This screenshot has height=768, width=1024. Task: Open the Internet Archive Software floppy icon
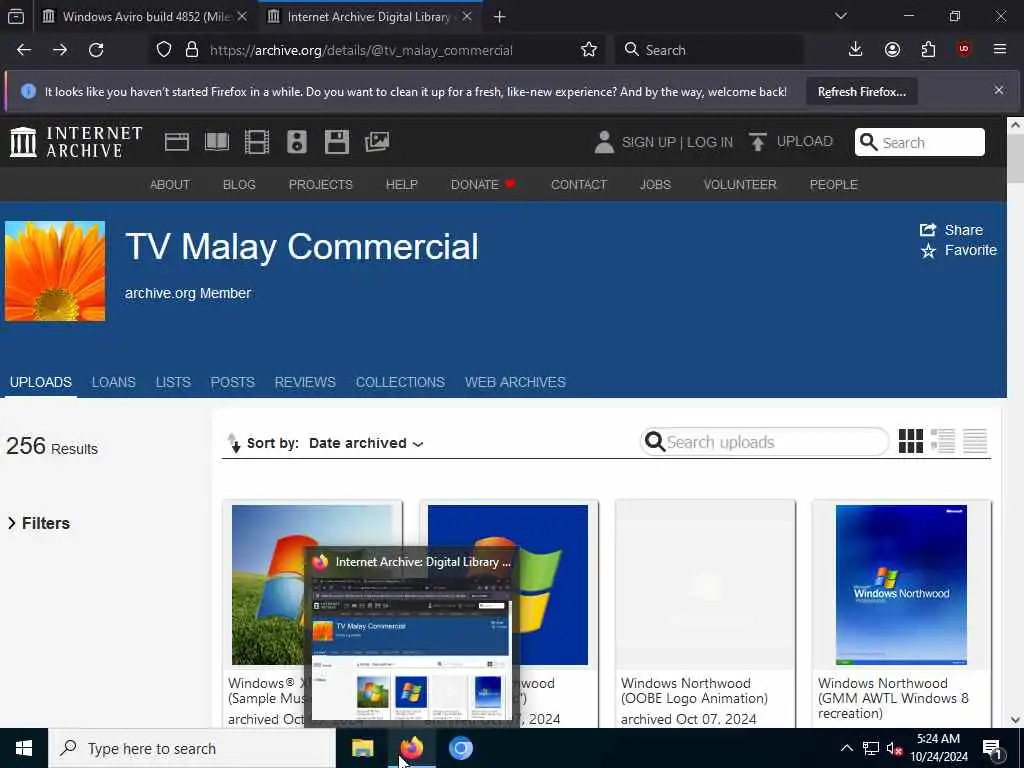(337, 142)
